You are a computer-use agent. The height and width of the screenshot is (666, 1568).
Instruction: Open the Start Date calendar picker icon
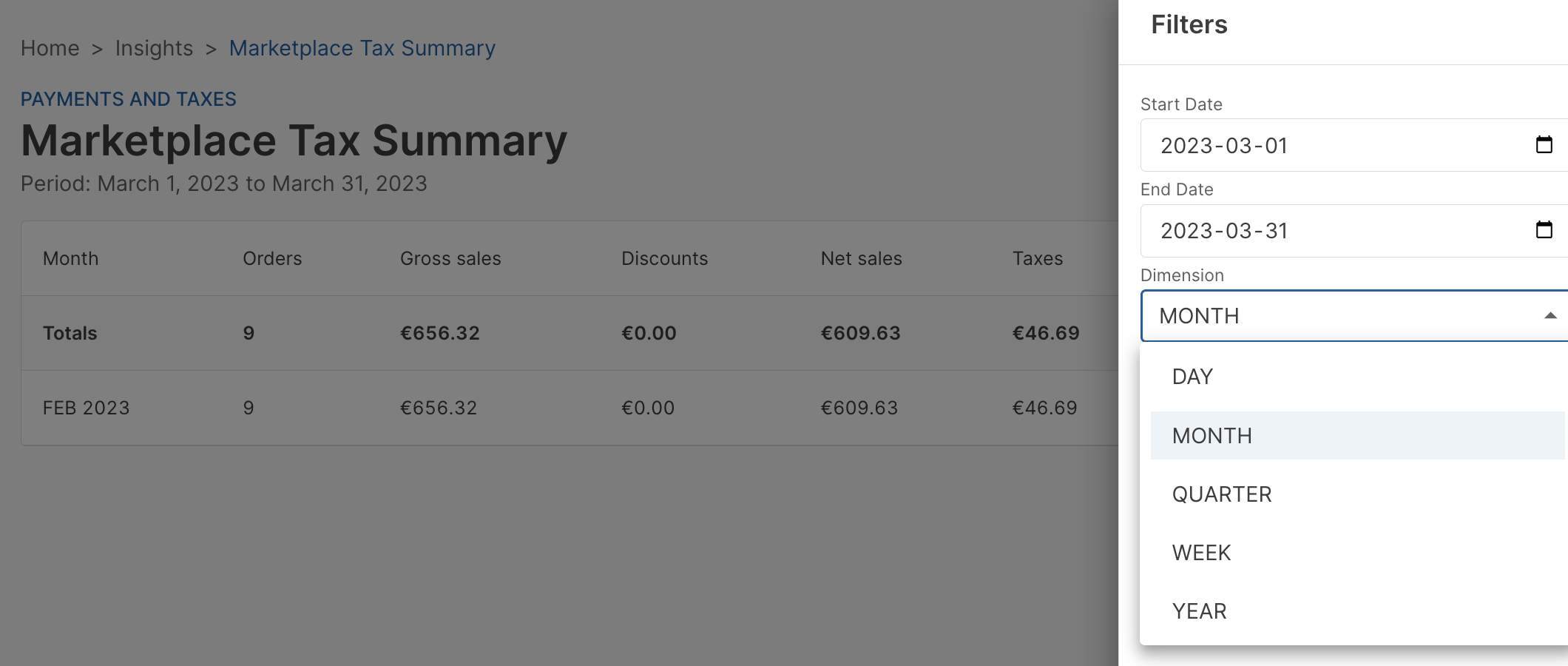click(1544, 145)
